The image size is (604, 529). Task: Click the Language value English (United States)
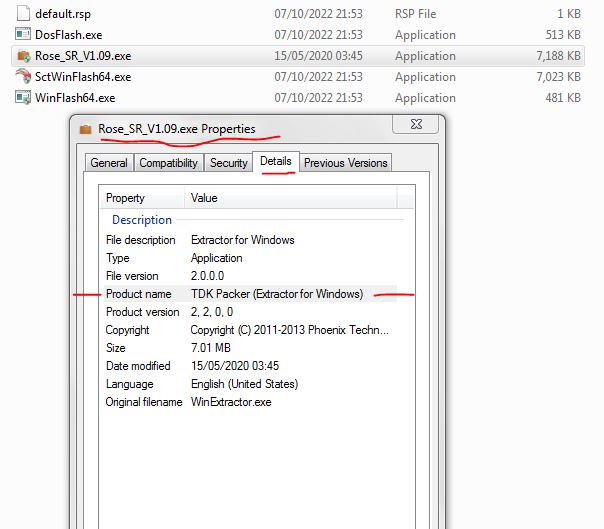pyautogui.click(x=245, y=384)
